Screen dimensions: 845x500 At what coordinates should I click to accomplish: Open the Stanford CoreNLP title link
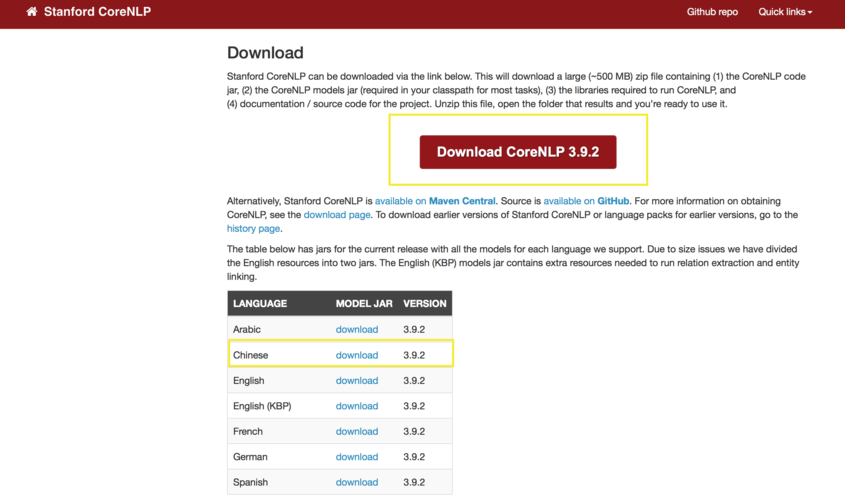(x=97, y=12)
